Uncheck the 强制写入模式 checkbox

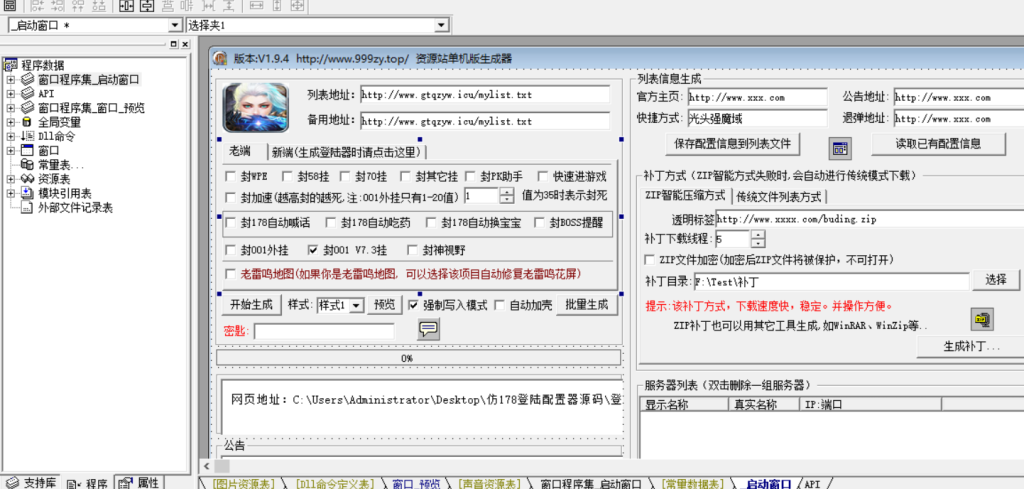(x=413, y=305)
